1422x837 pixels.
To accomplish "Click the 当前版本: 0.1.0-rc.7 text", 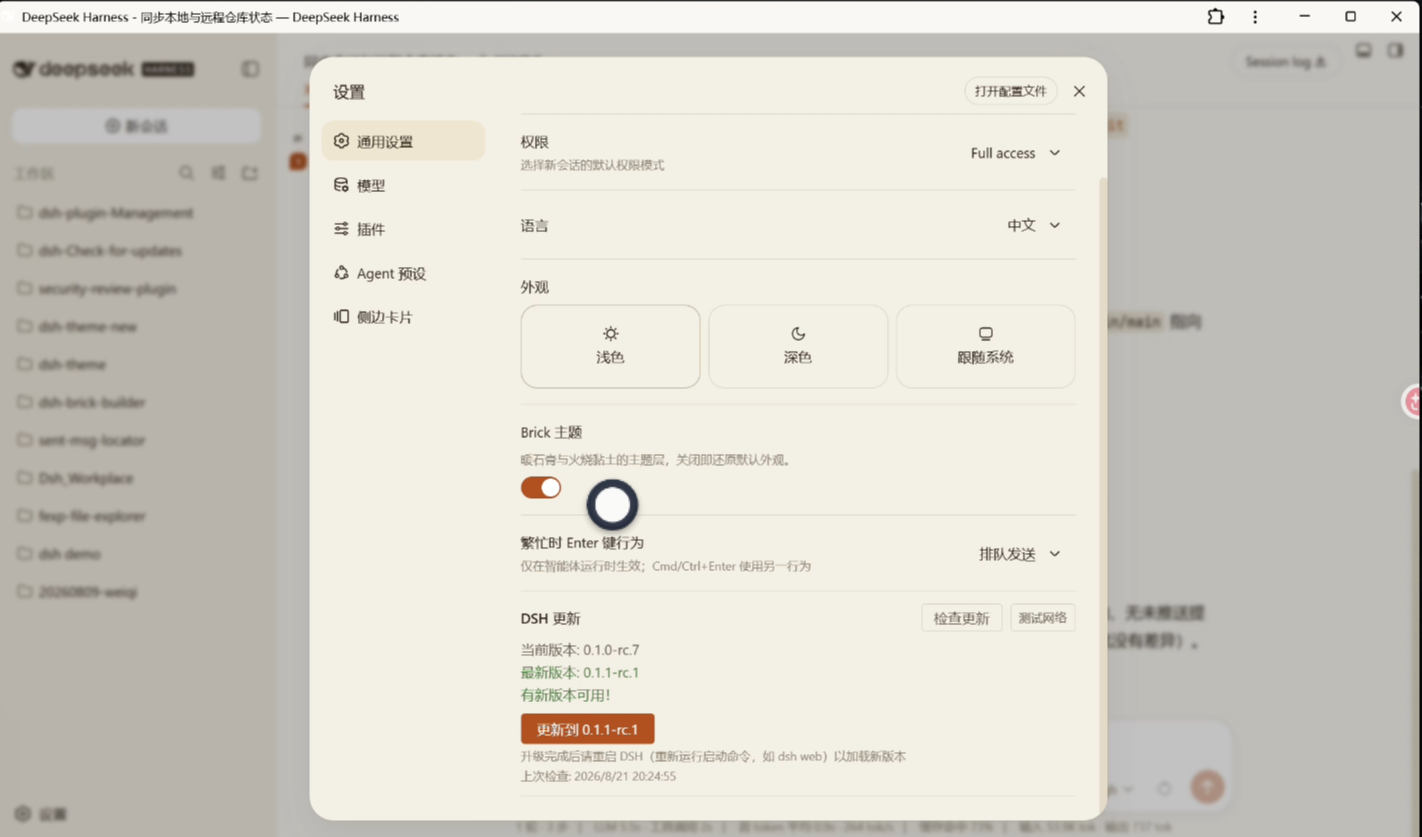I will pyautogui.click(x=580, y=650).
